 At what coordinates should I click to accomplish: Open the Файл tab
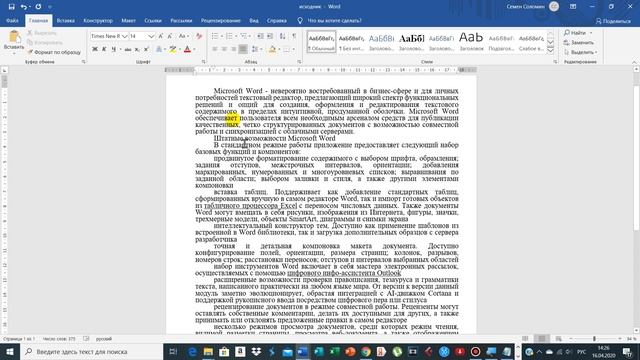[12, 20]
